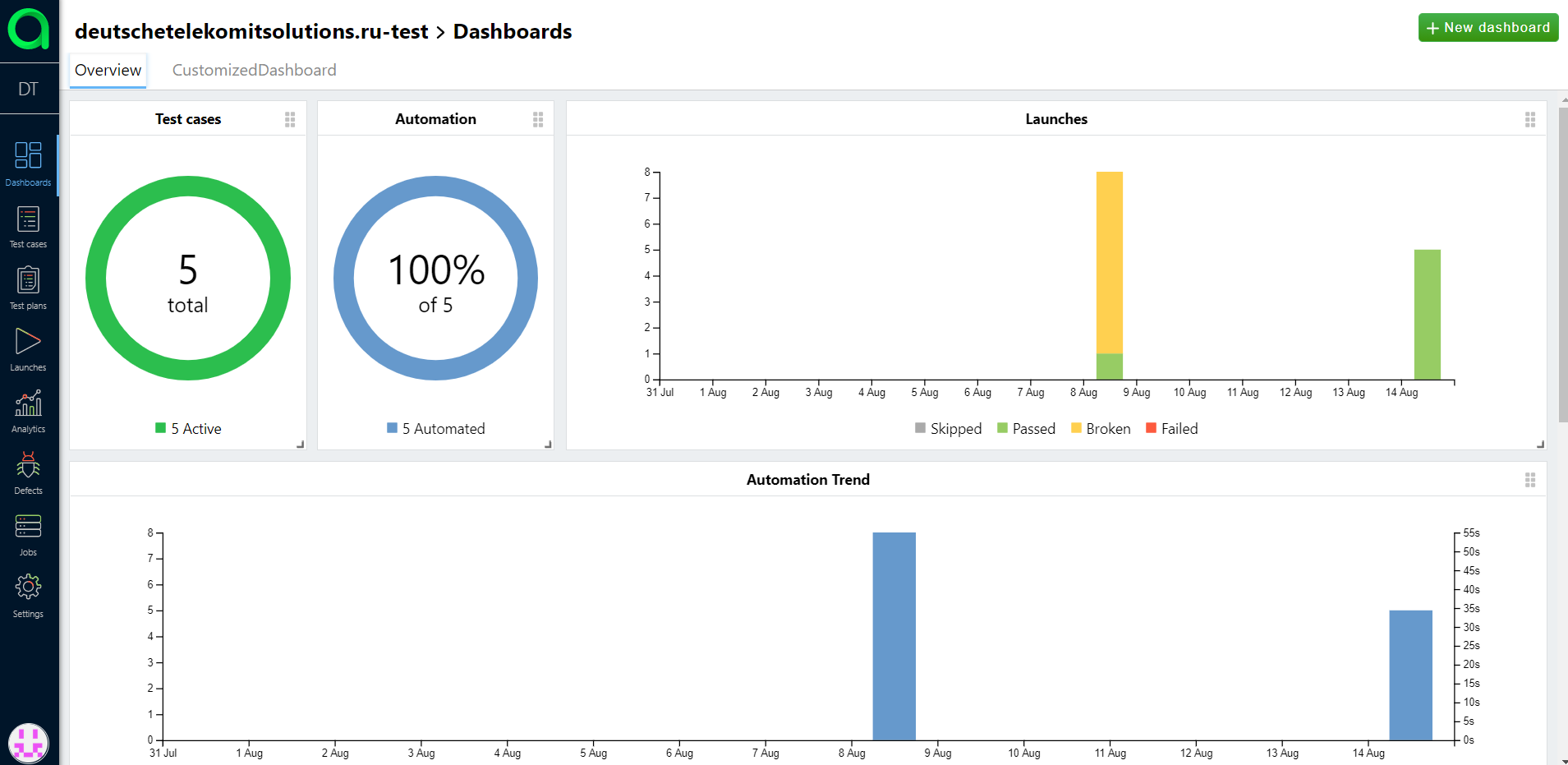Open Settings gear in sidebar
This screenshot has width=1568, height=765.
pos(29,597)
